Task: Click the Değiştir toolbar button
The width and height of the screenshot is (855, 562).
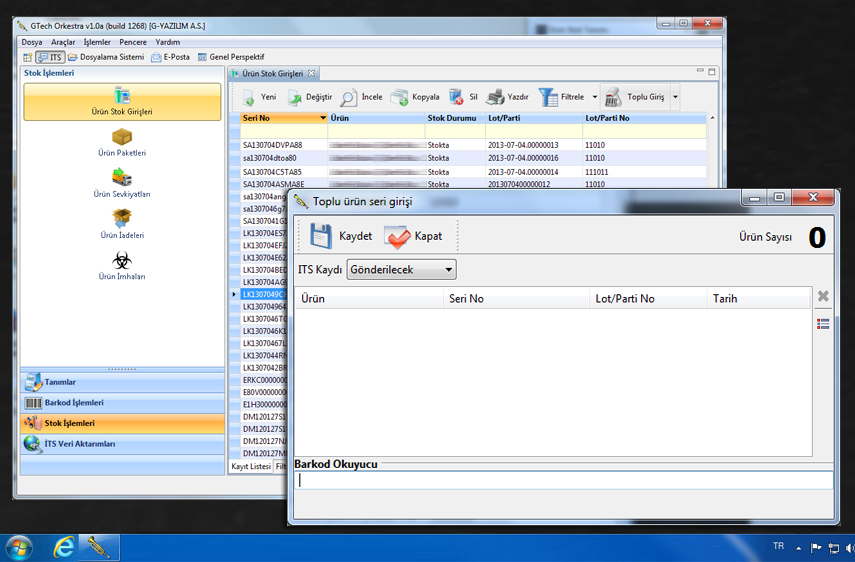Action: 310,97
